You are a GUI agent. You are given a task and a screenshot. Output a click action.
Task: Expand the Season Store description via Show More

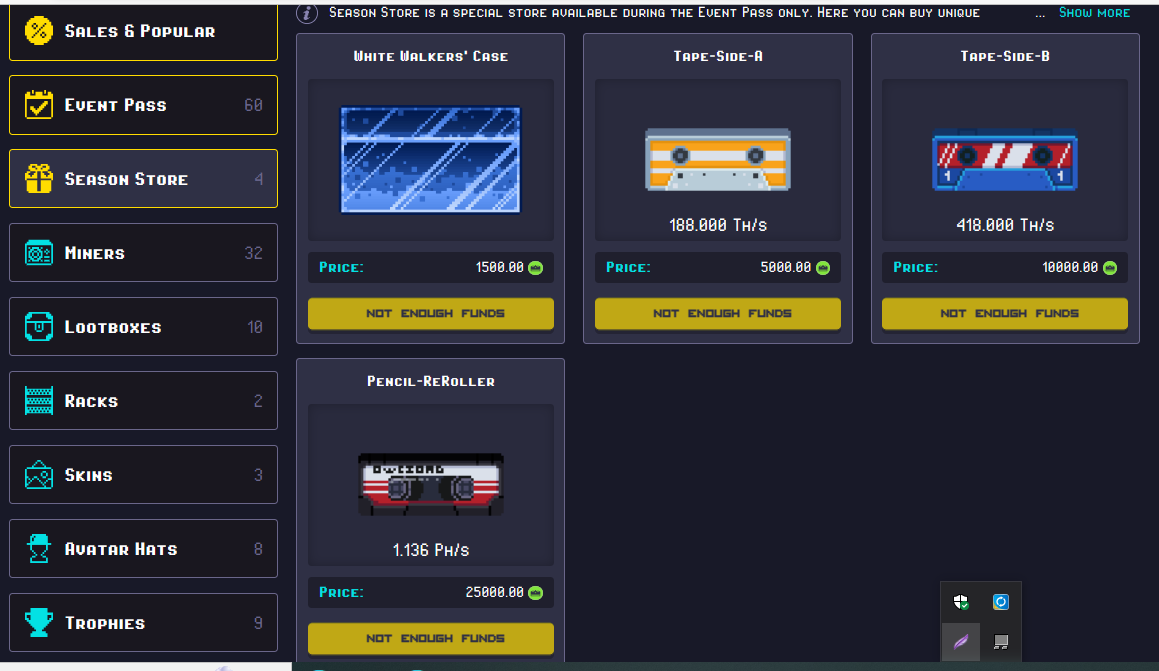1096,13
